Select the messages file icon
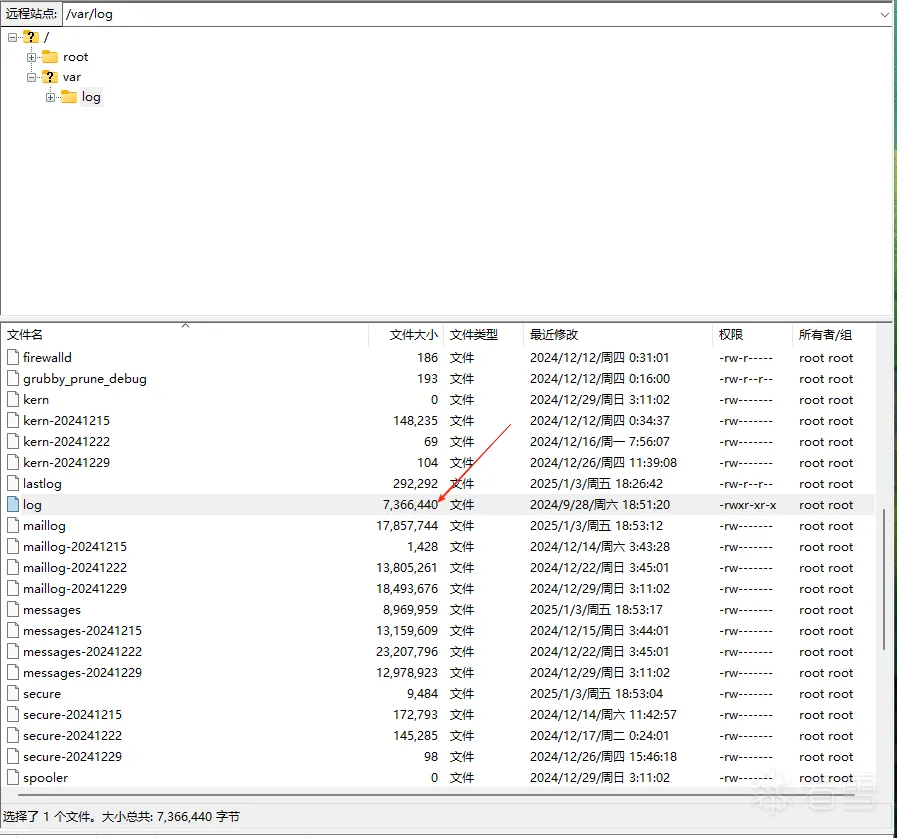 tap(13, 609)
